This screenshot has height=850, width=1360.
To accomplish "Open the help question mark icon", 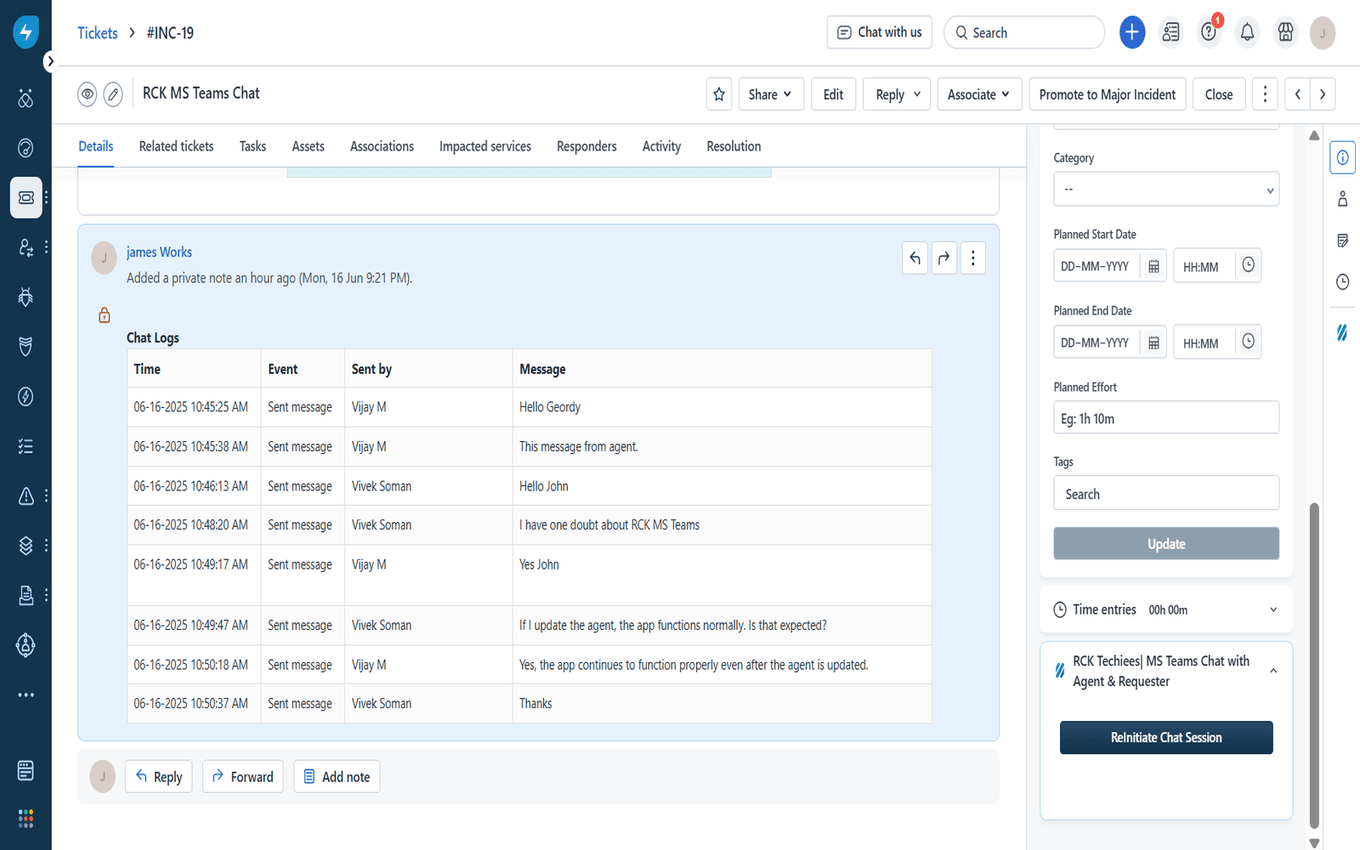I will click(1209, 32).
